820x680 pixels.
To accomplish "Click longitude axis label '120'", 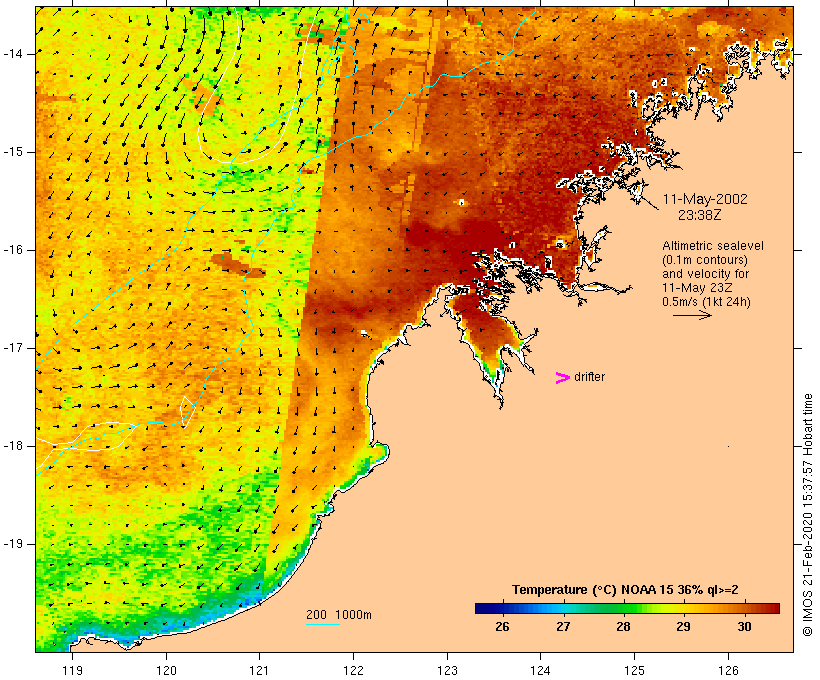I will point(166,670).
